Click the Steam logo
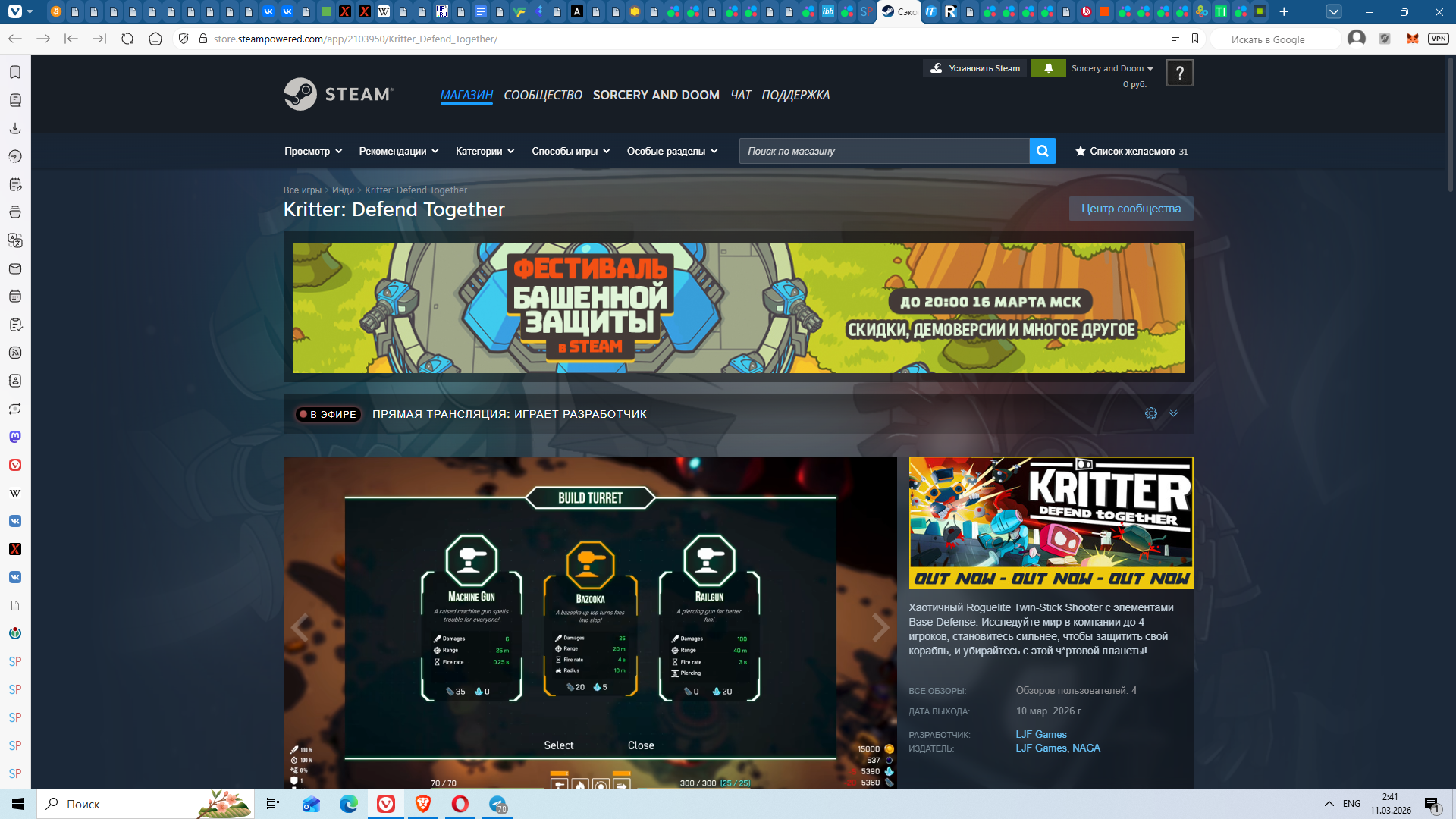This screenshot has width=1456, height=819. click(338, 94)
